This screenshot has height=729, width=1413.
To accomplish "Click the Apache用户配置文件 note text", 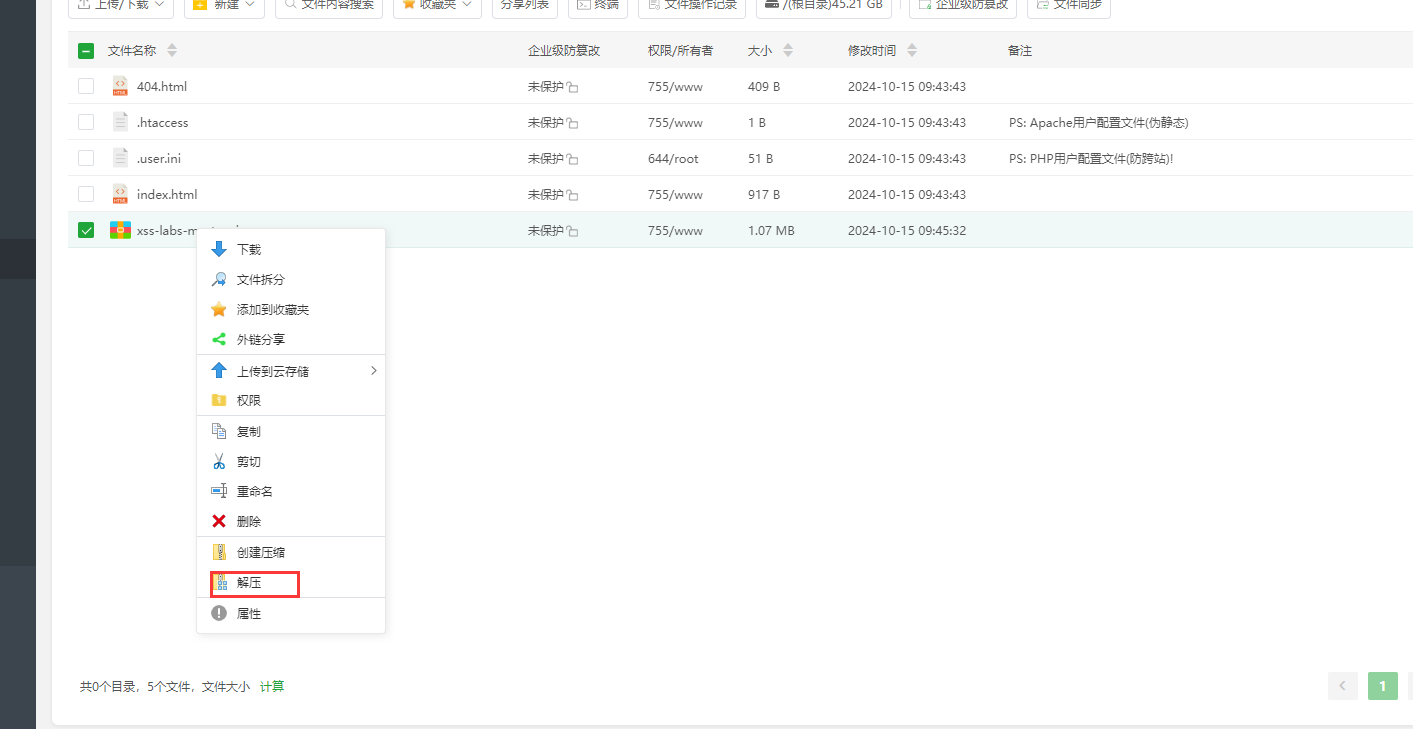I will (x=1099, y=123).
